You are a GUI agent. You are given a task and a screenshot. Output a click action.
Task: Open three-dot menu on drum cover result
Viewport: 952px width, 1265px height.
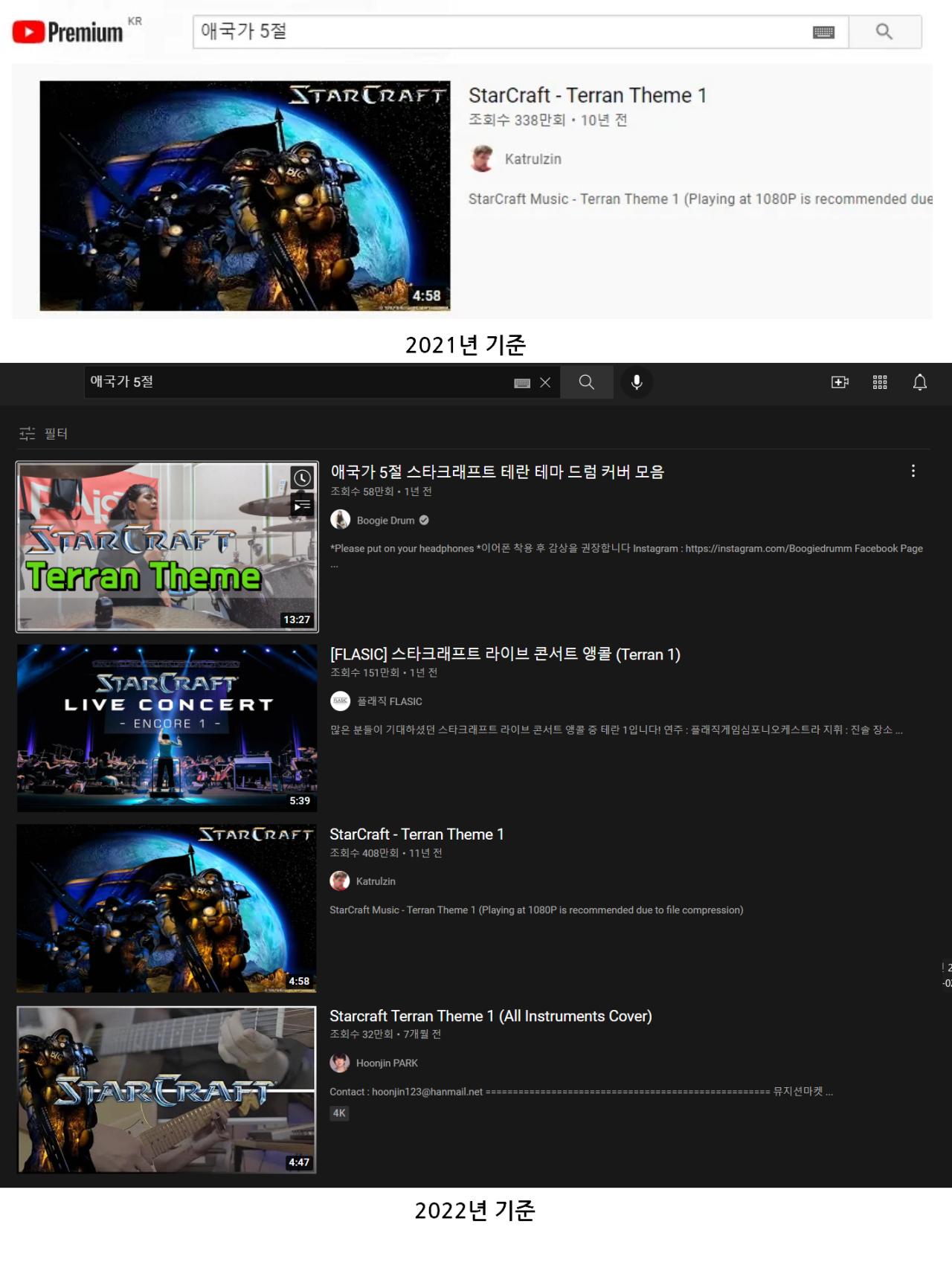pos(913,471)
